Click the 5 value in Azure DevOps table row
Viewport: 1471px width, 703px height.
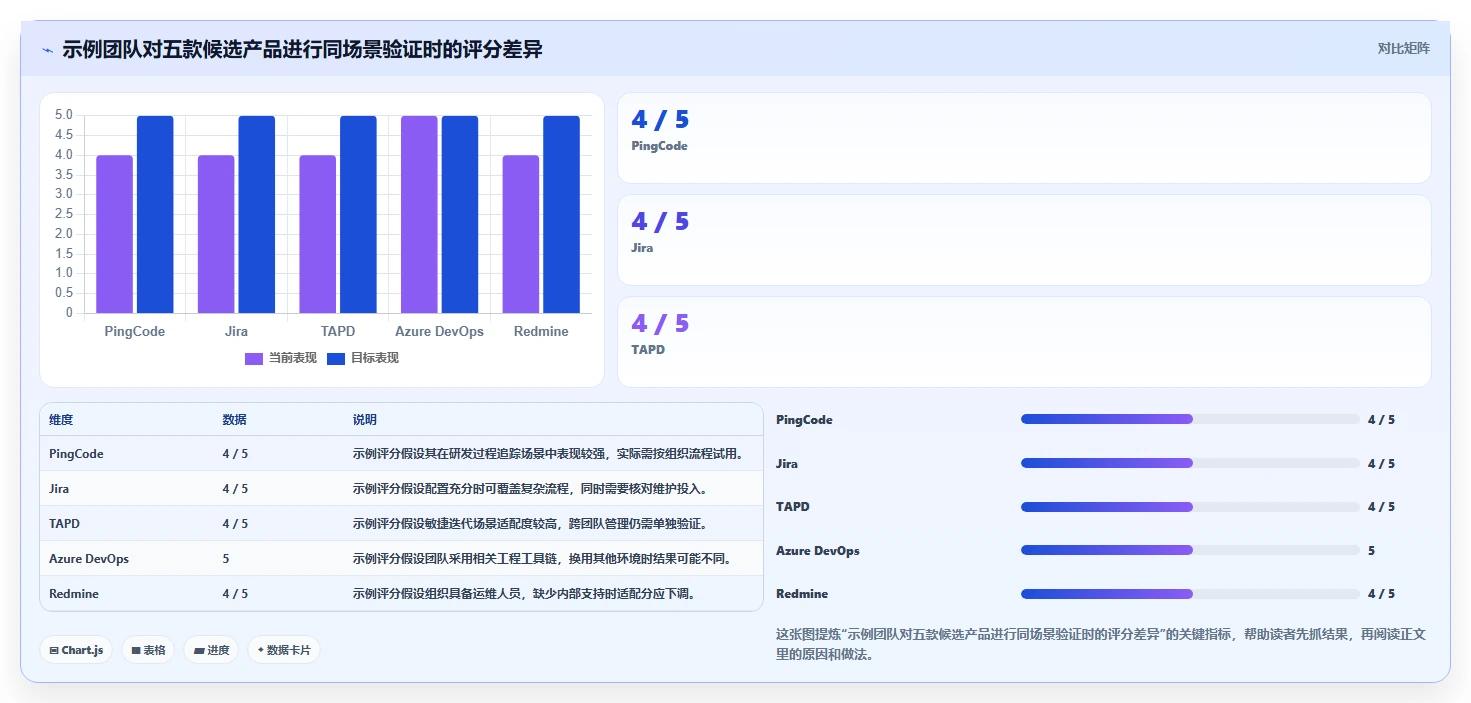point(226,559)
